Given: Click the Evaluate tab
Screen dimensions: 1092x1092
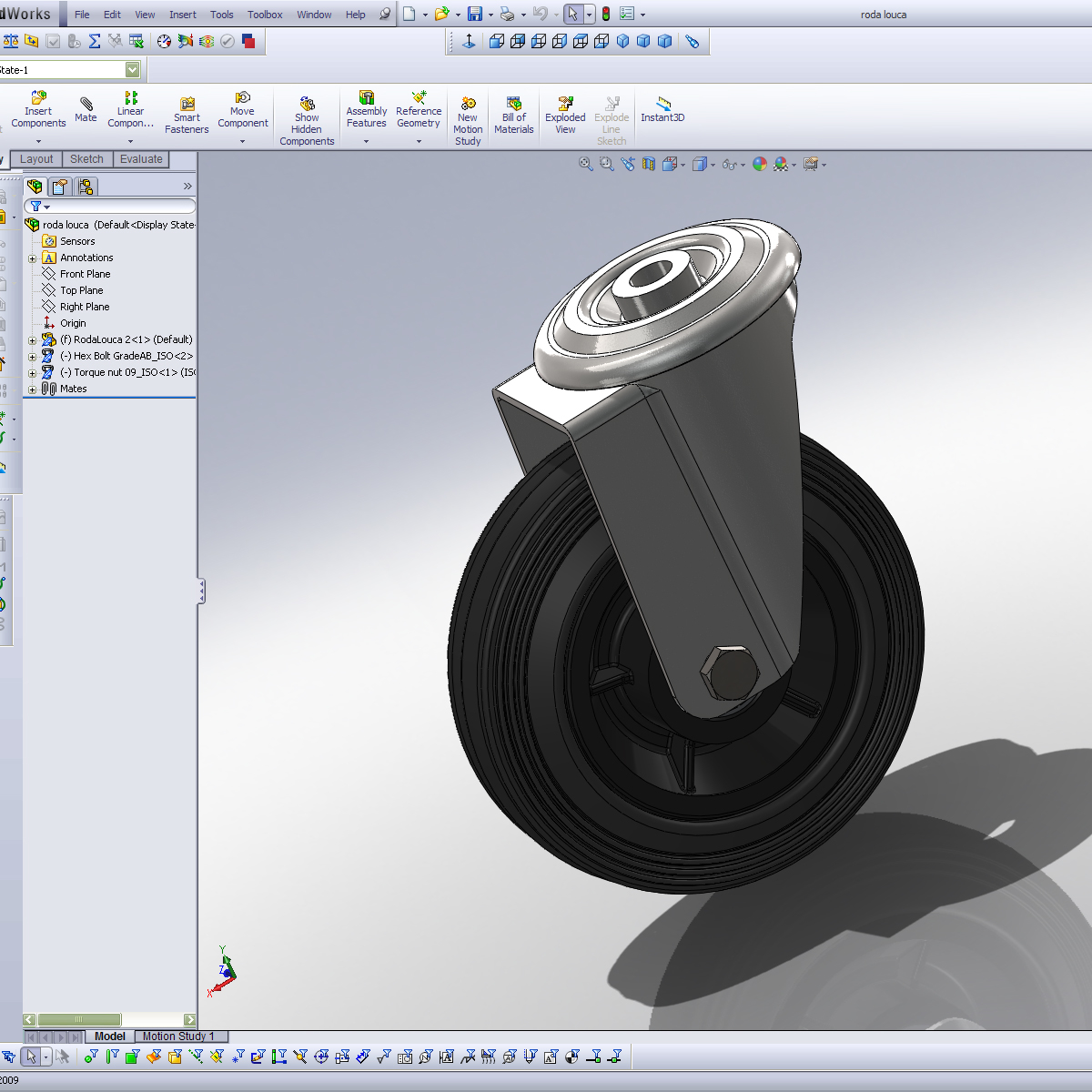Looking at the screenshot, I should [x=140, y=158].
